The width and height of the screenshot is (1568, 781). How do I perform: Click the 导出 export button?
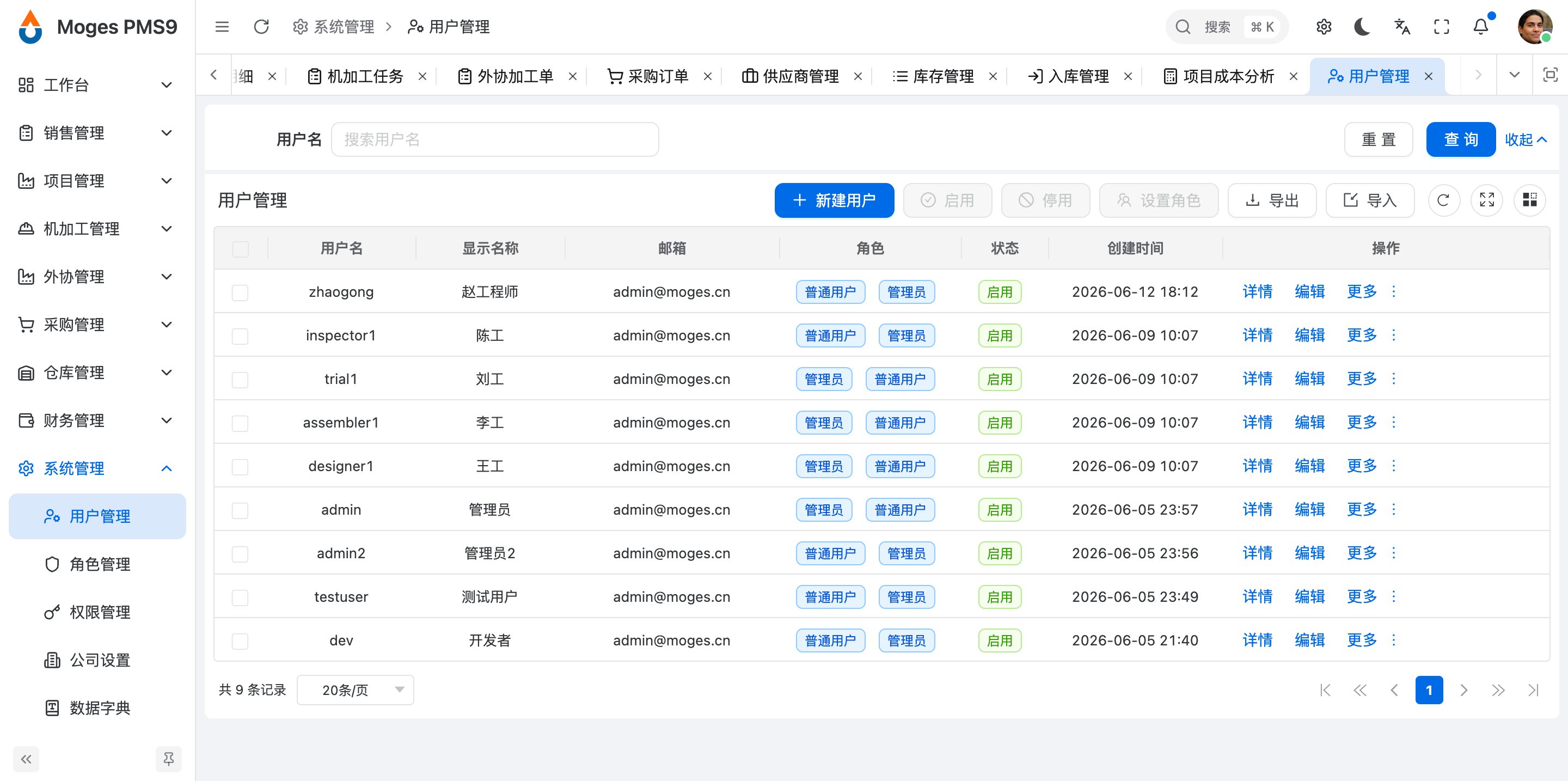coord(1272,200)
